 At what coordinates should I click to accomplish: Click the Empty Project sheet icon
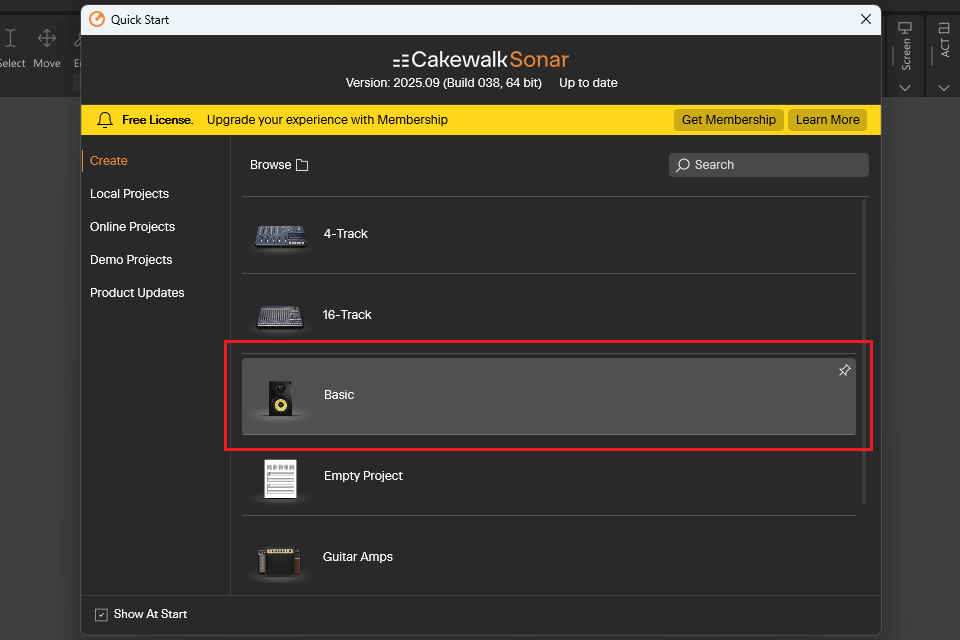[280, 478]
